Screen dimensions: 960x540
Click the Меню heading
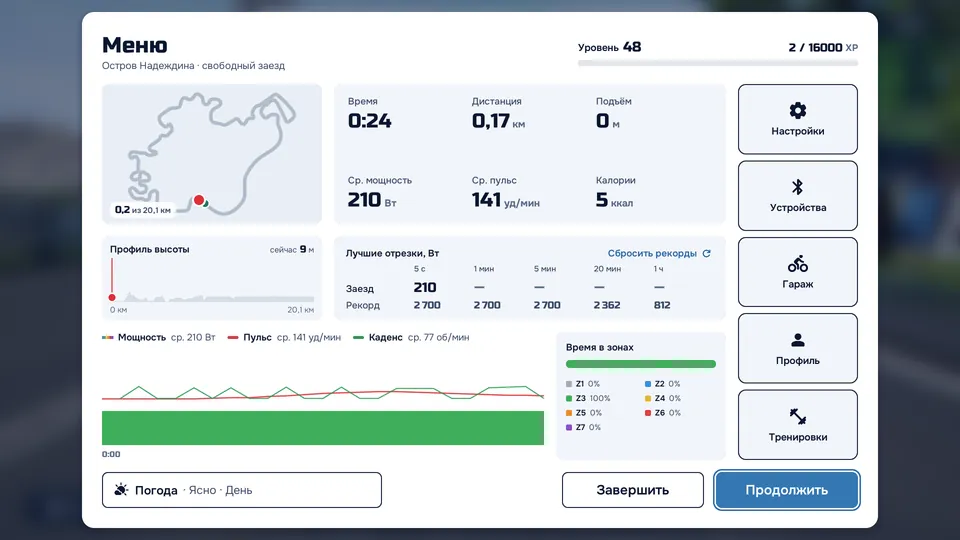135,45
